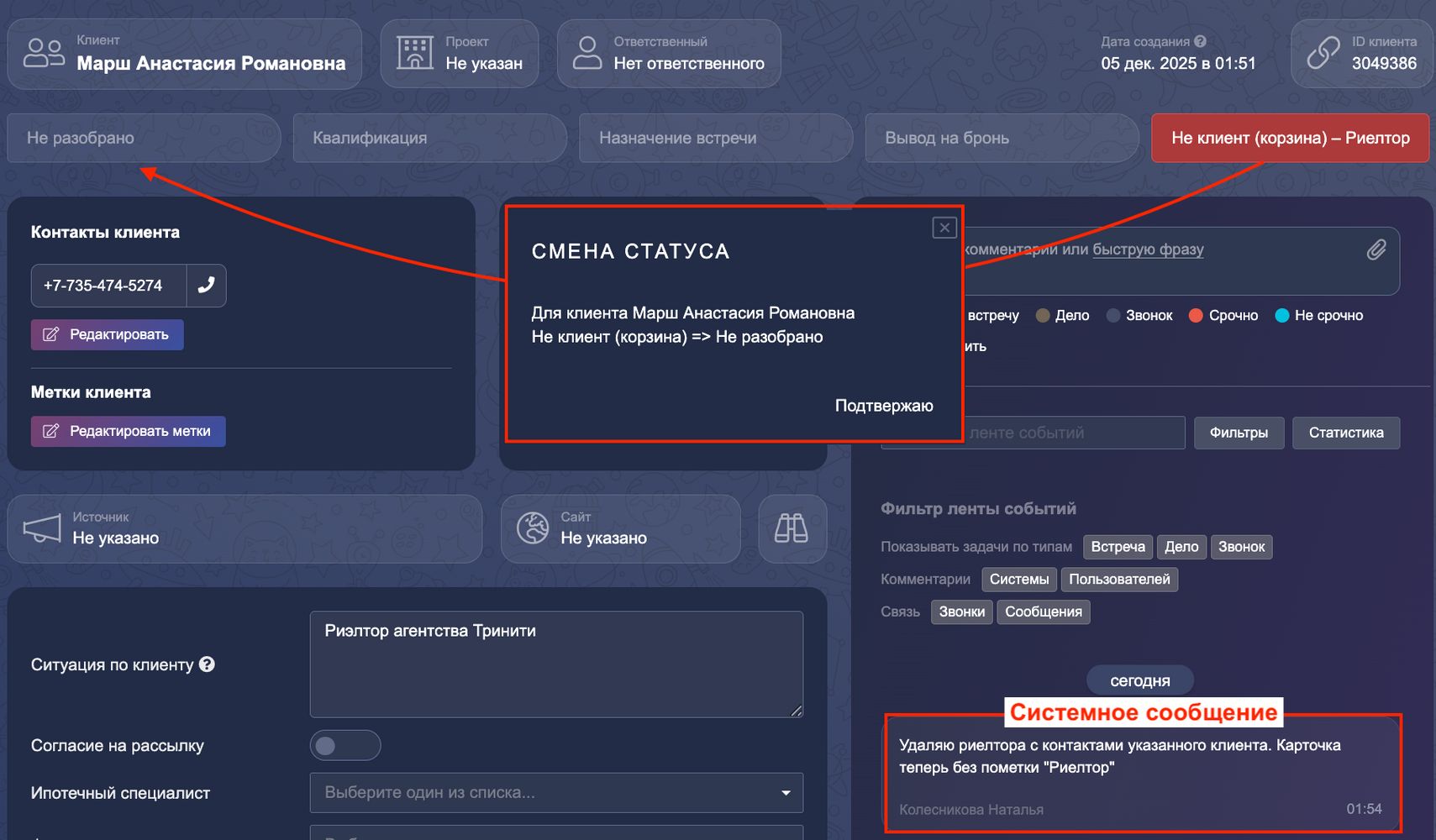Click the Контакты клиента heading

[x=105, y=233]
